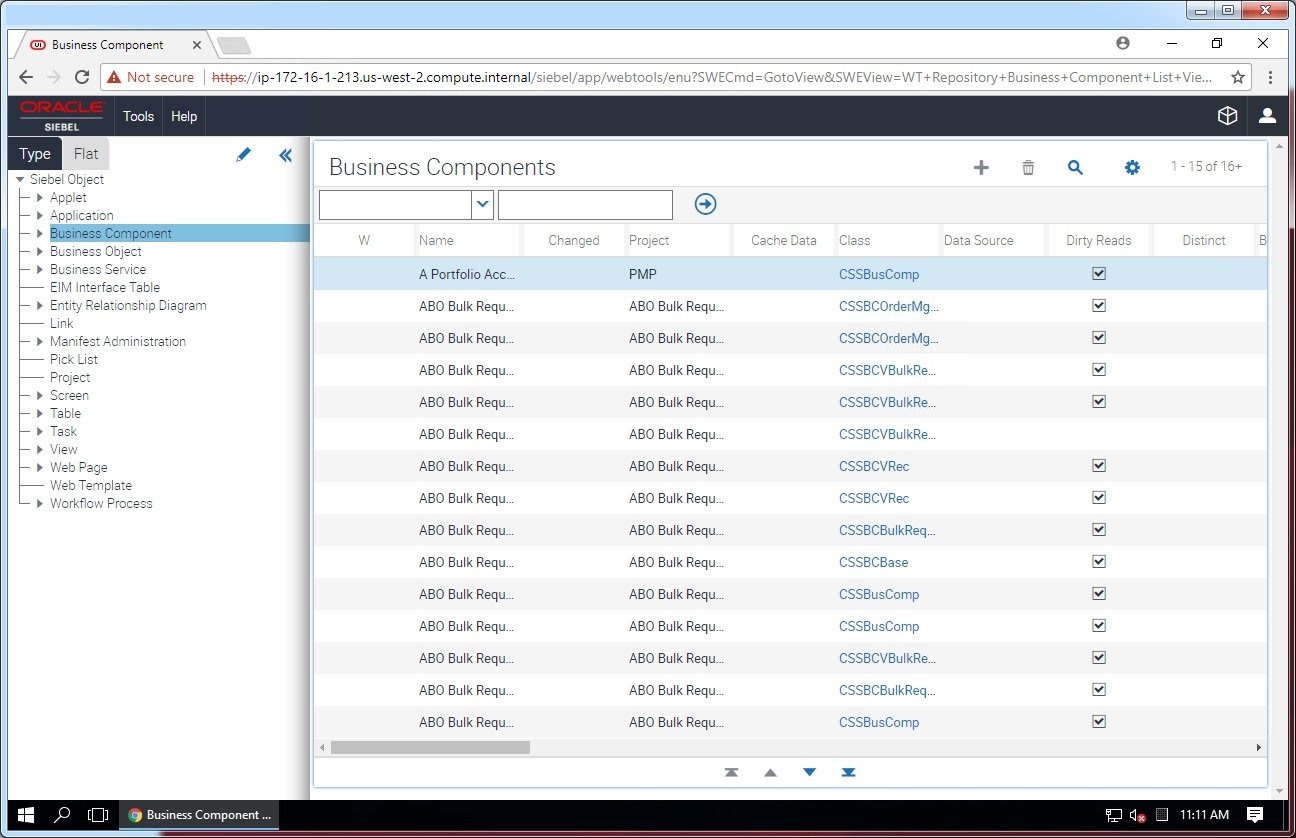
Task: Click the plus icon to add new record
Action: (981, 168)
